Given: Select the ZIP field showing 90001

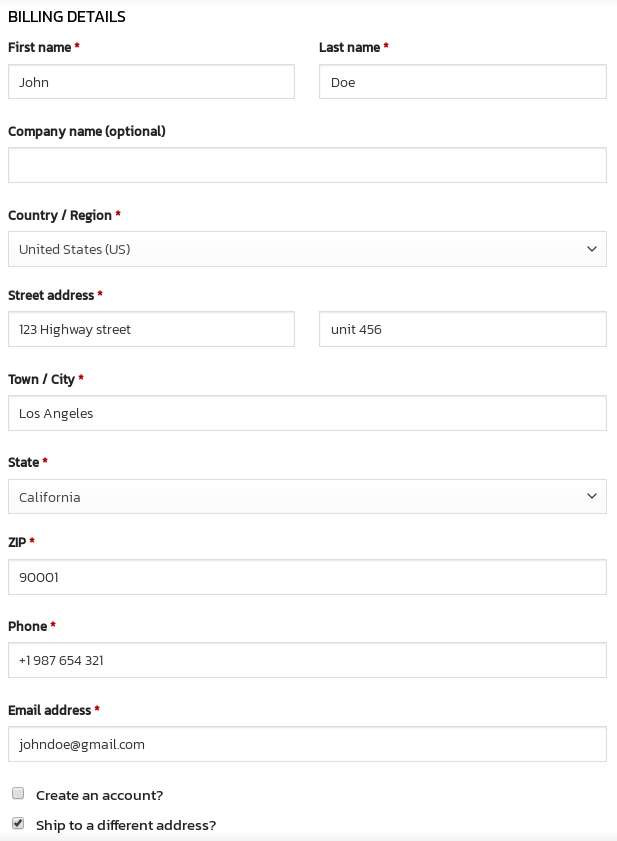Looking at the screenshot, I should [307, 577].
